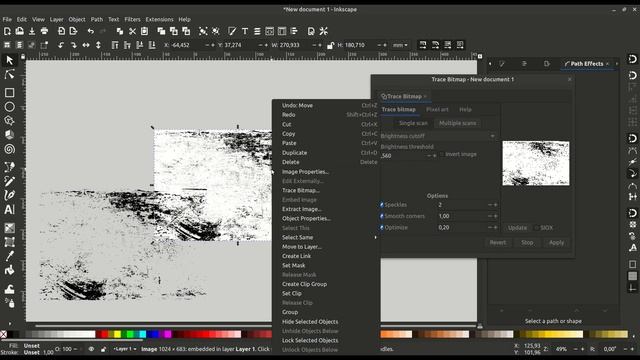
Task: Increase Optimize value with plus
Action: 496,227
